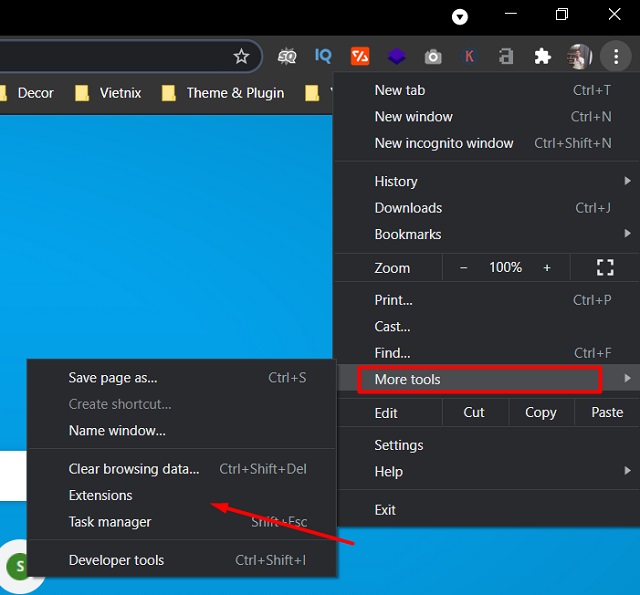Choose Print... from the menu
The height and width of the screenshot is (595, 640).
click(487, 300)
